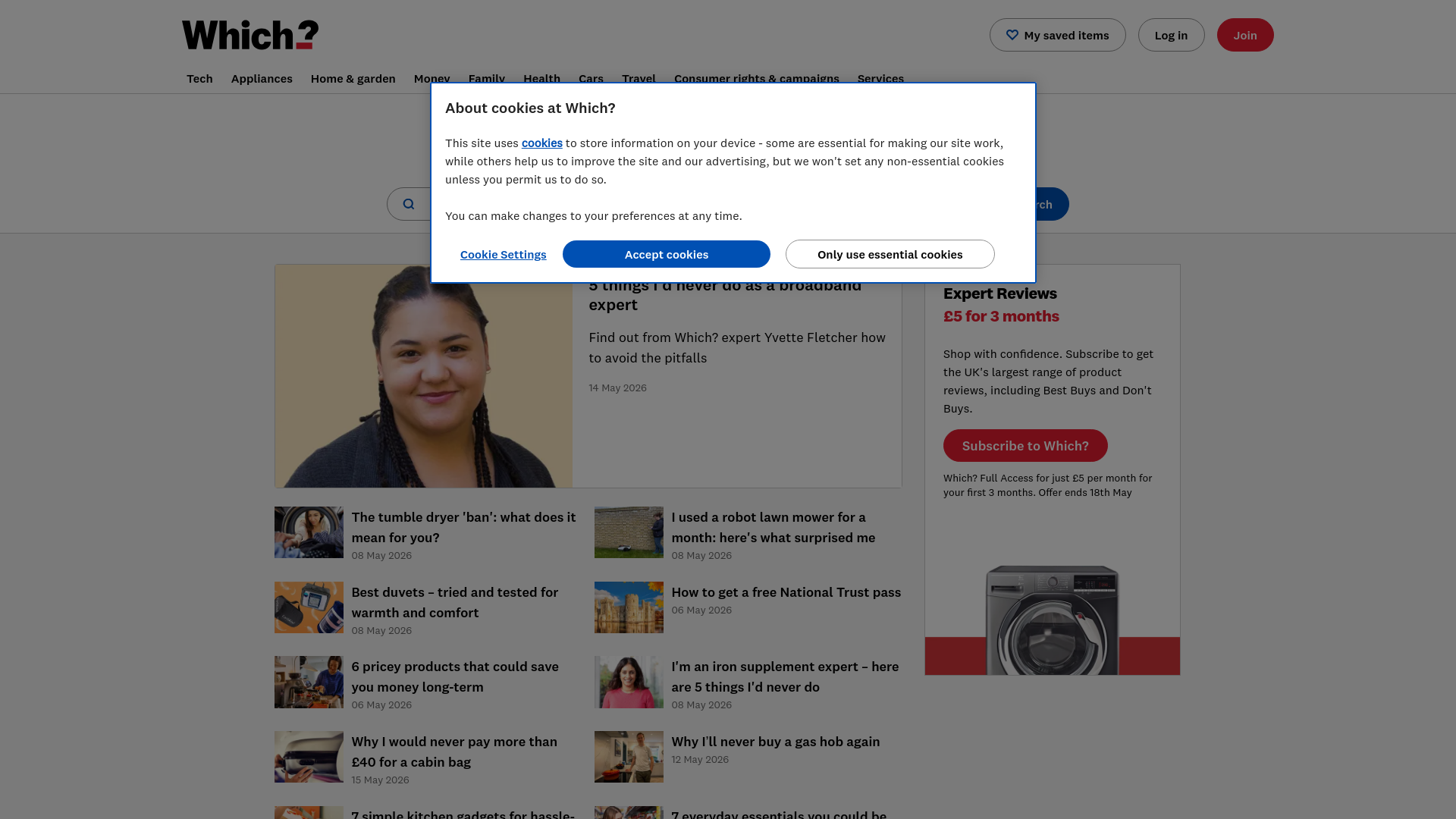
Task: Click the '14 May 2026' date text
Action: 617,388
